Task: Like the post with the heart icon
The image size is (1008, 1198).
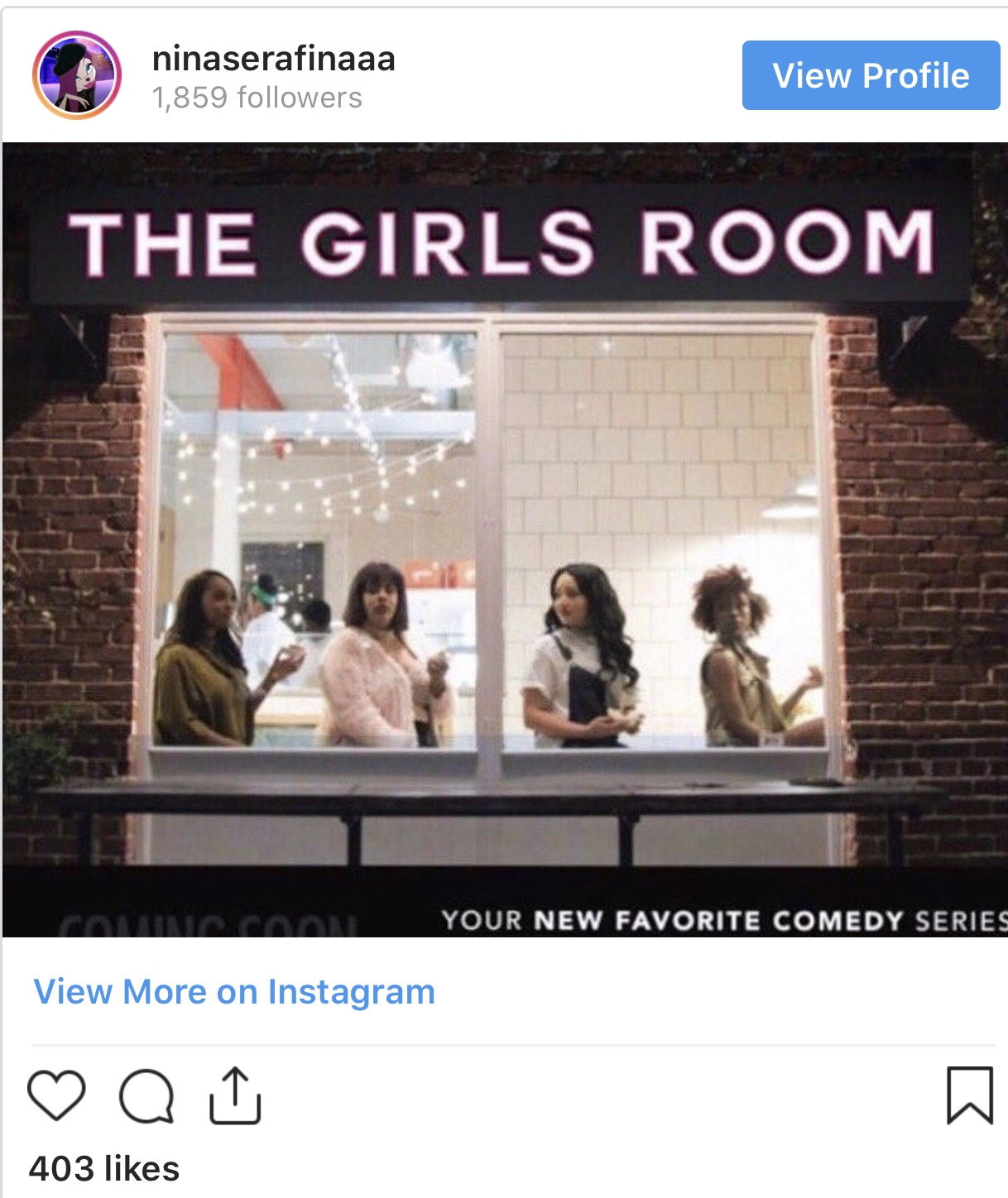Action: [x=56, y=1095]
